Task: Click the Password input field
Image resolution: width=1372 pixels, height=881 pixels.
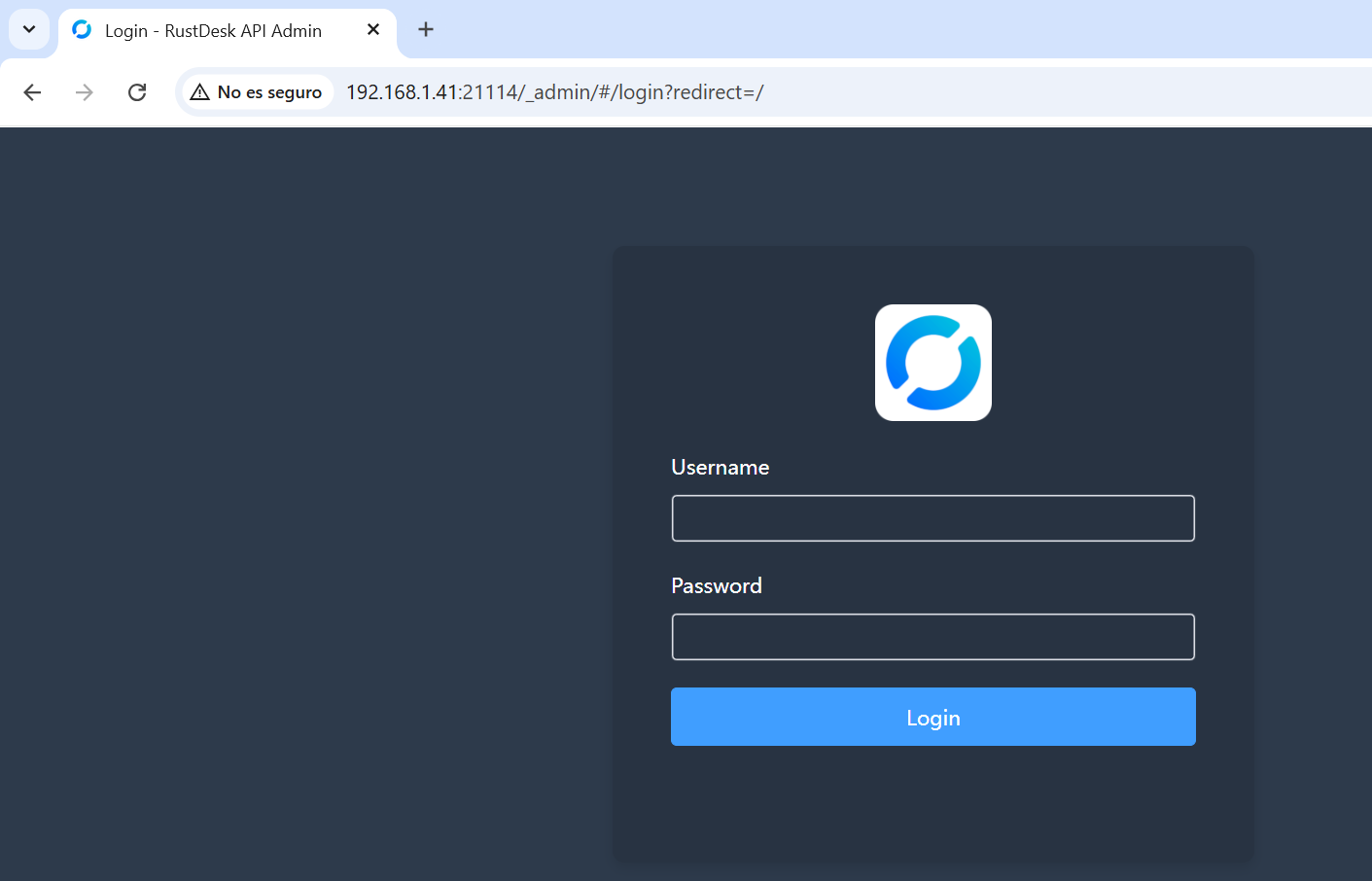Action: (x=932, y=637)
